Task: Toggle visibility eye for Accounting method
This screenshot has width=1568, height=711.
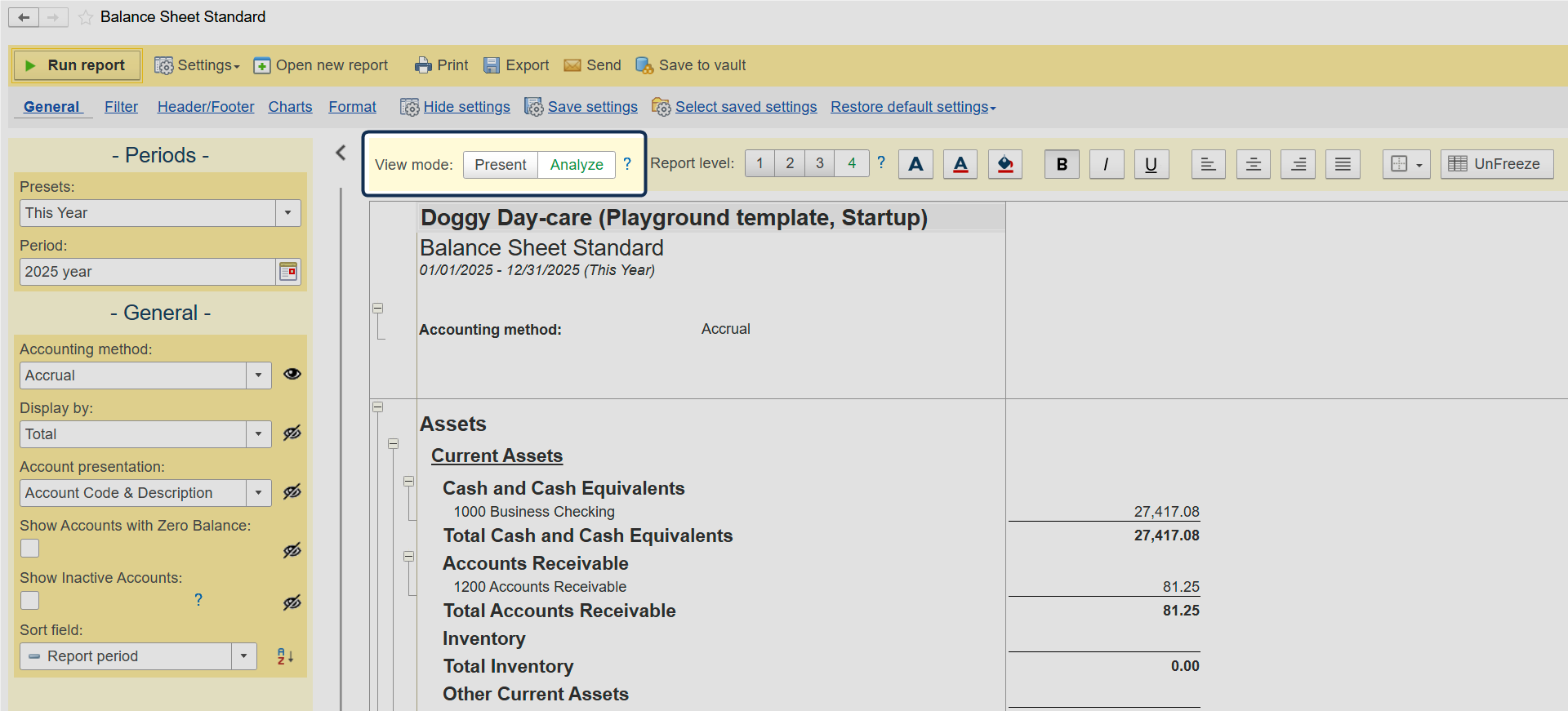Action: pyautogui.click(x=292, y=374)
